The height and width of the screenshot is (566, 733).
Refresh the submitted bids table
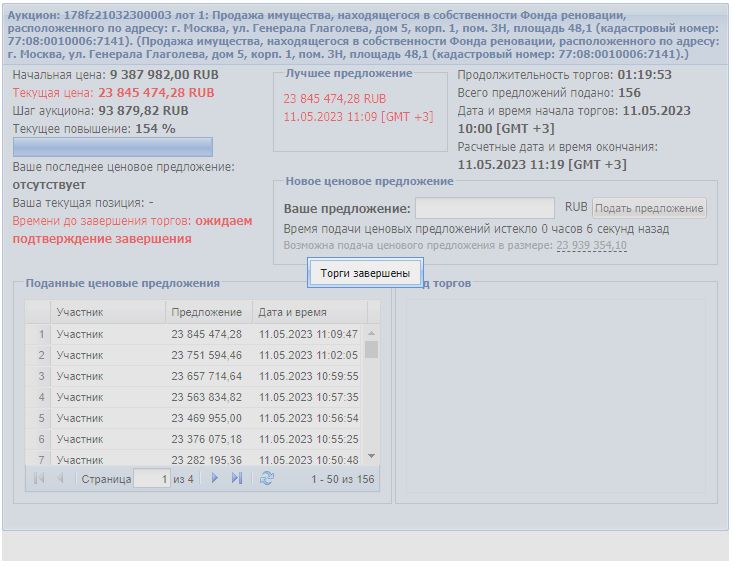coord(266,479)
